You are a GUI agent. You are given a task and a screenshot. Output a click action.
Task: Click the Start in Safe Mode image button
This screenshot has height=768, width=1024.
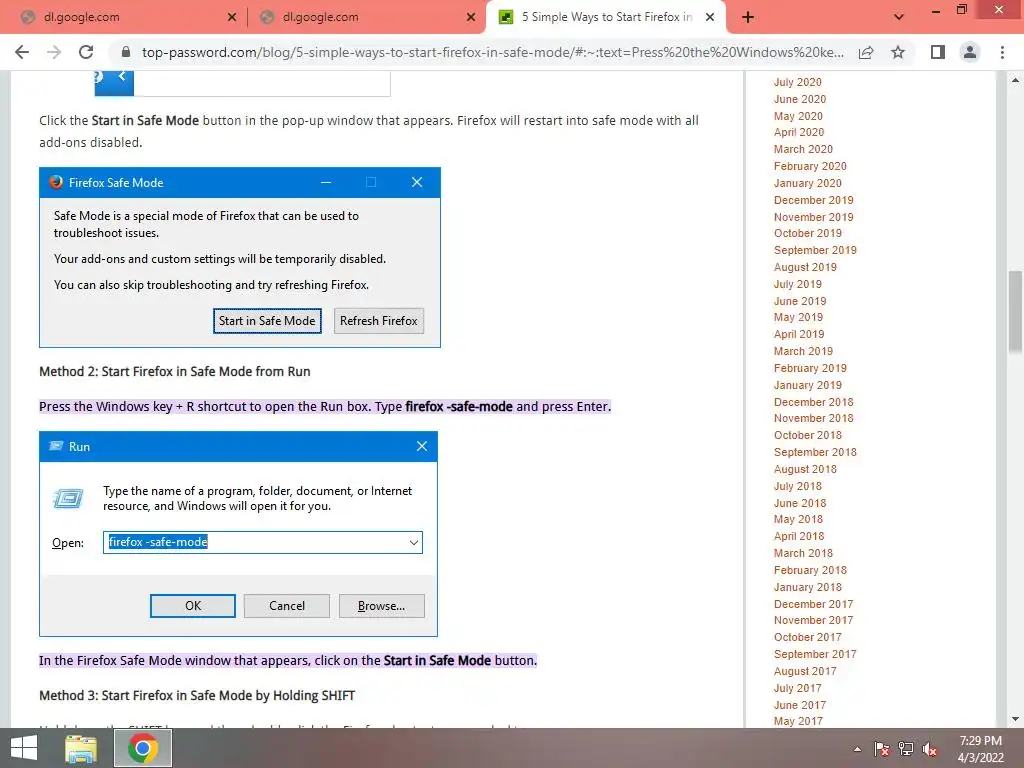[267, 321]
